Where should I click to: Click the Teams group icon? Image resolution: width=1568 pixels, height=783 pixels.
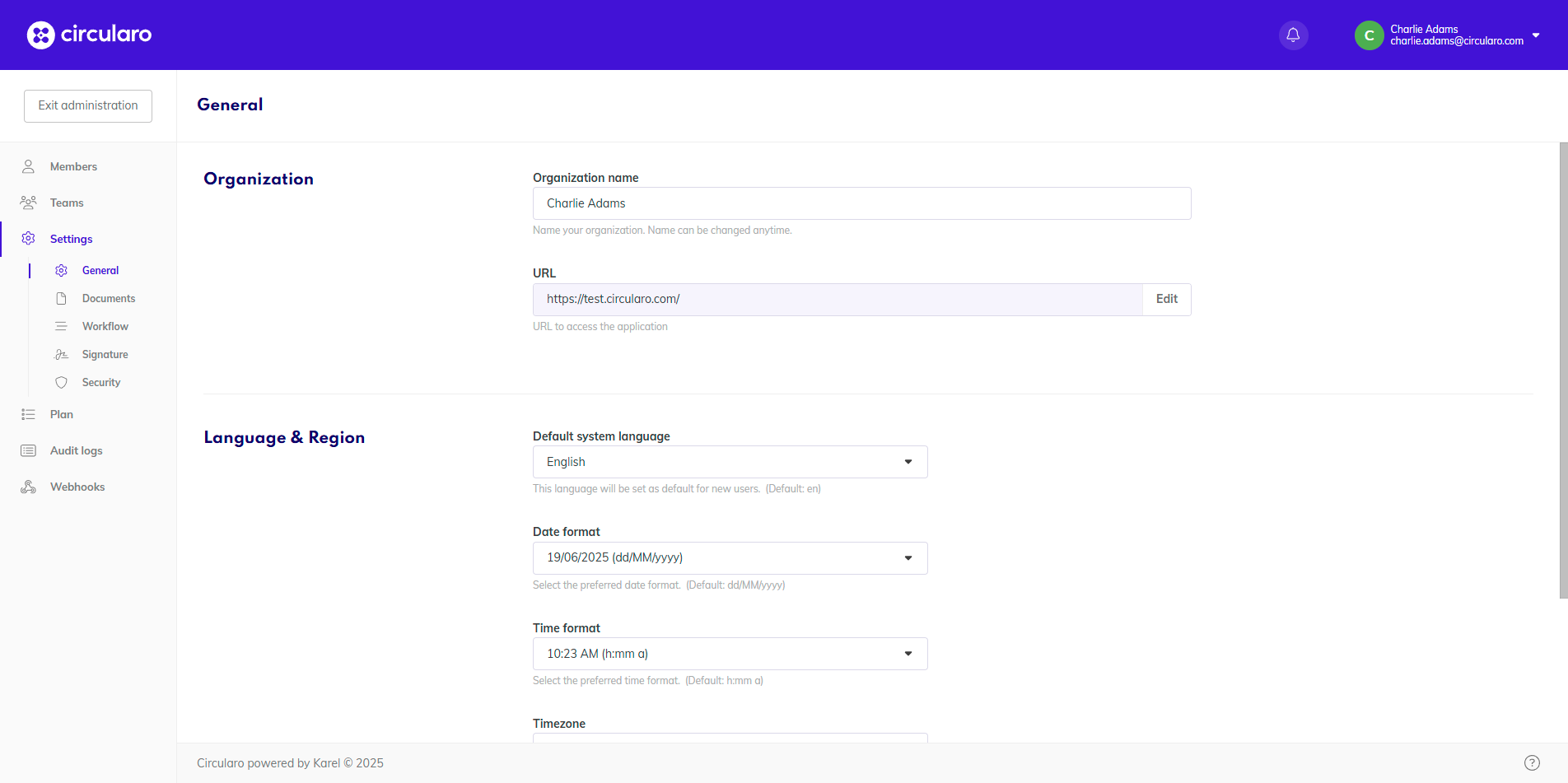28,203
